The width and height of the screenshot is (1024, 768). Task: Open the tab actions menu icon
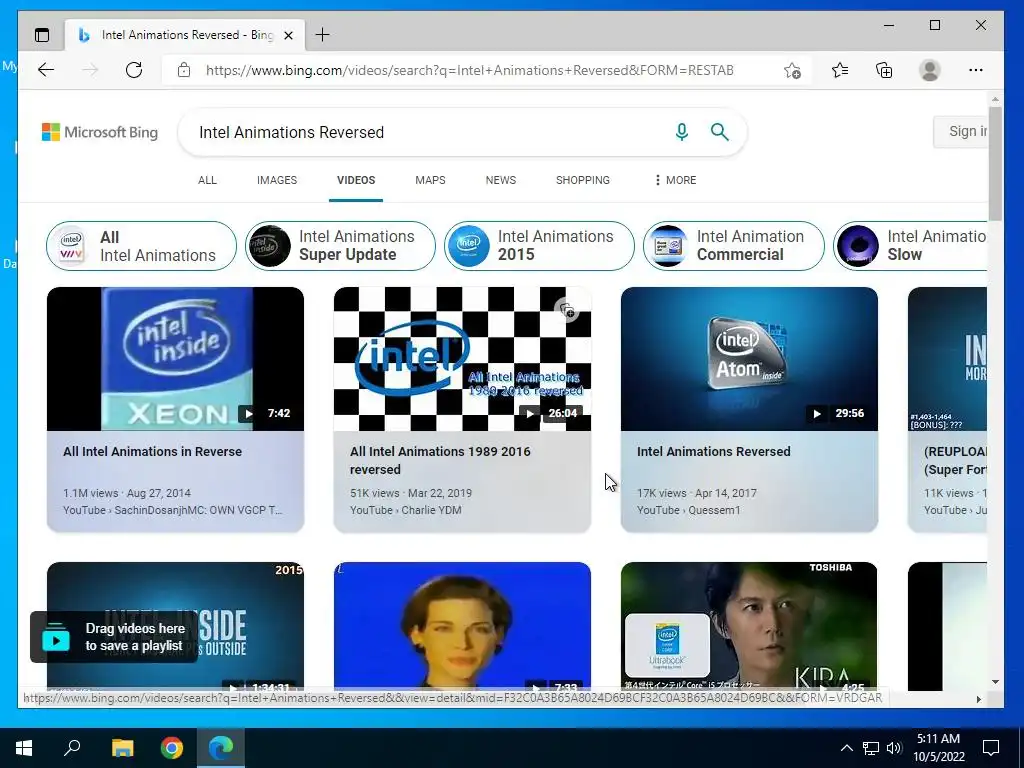[x=42, y=35]
